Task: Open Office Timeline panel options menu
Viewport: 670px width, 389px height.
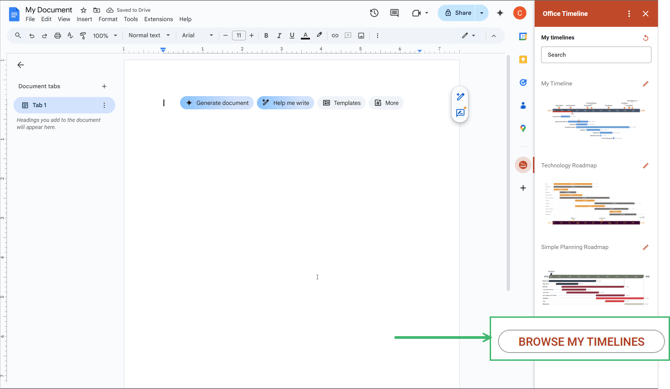Action: 629,14
